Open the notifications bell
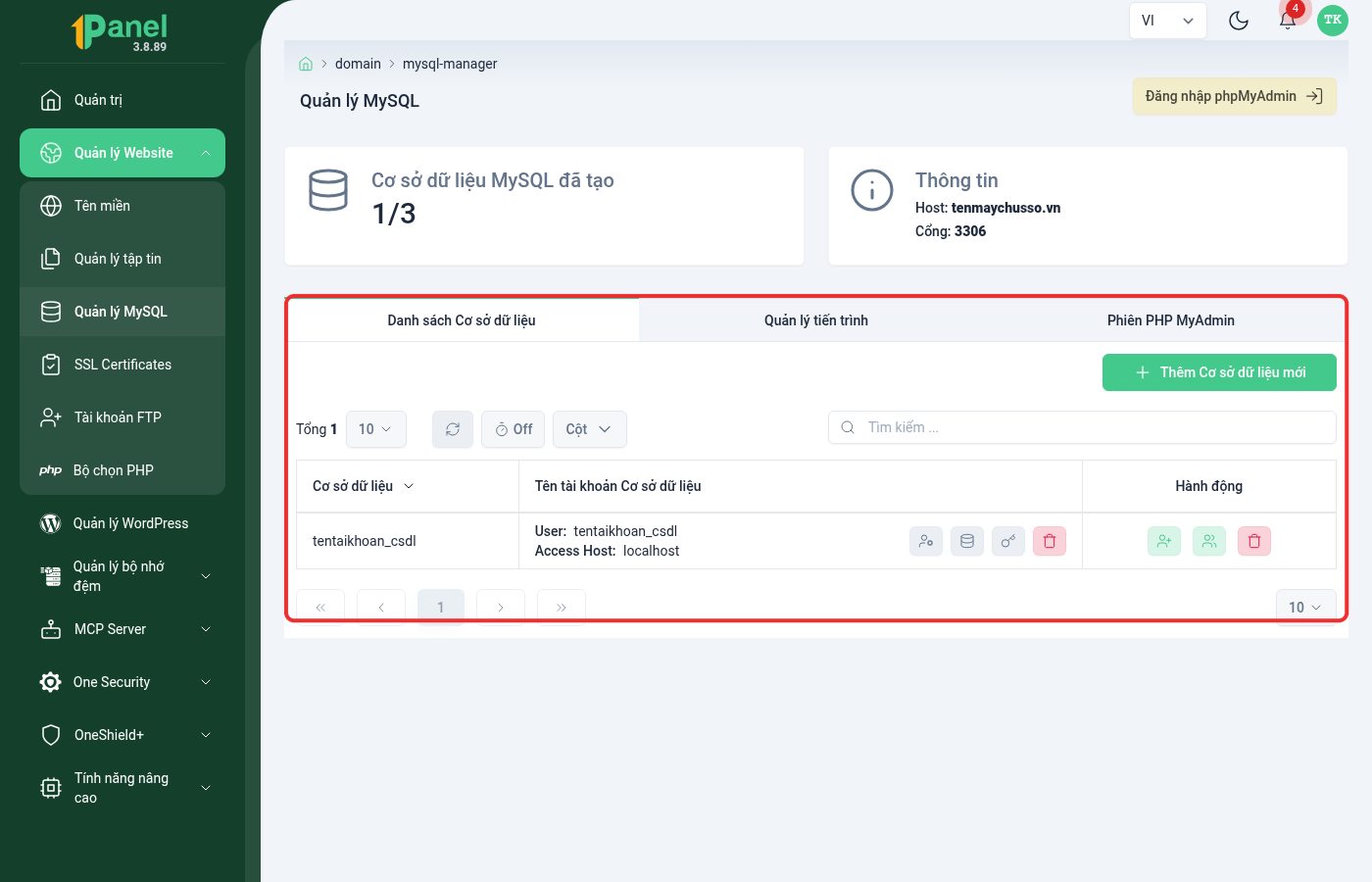This screenshot has height=882, width=1372. tap(1288, 20)
